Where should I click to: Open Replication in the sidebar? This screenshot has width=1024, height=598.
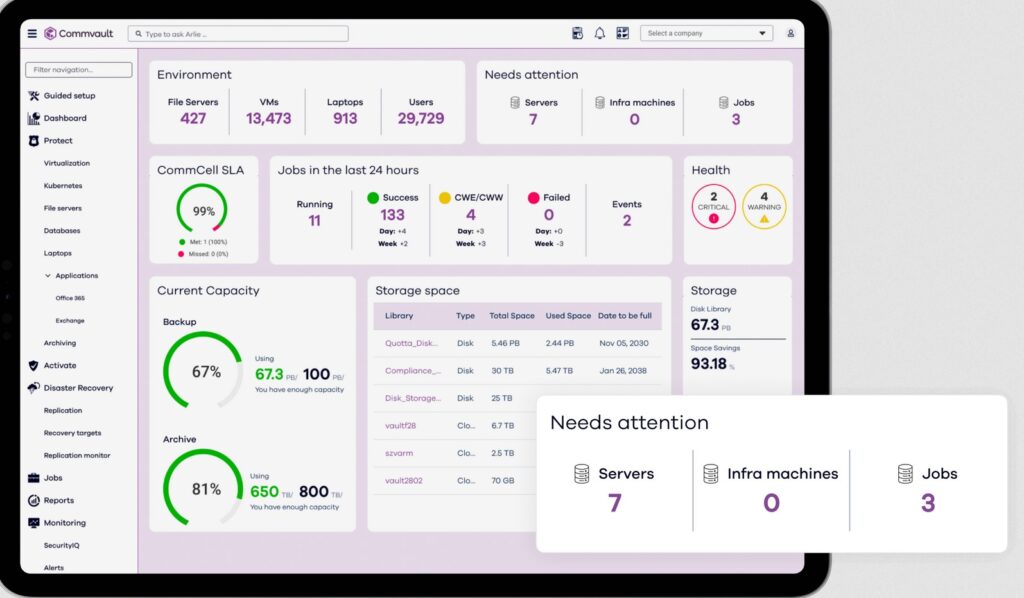(63, 411)
